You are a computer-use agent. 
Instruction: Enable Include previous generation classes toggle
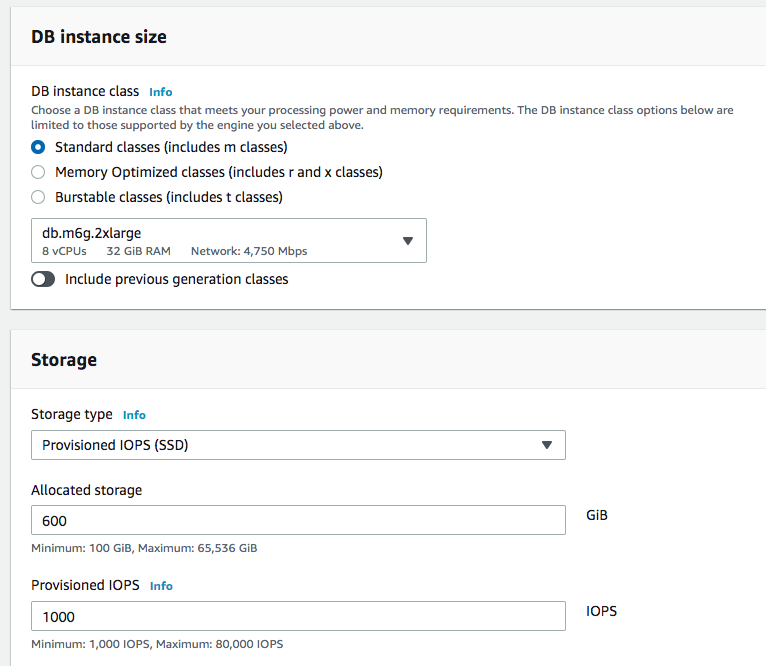pos(43,280)
